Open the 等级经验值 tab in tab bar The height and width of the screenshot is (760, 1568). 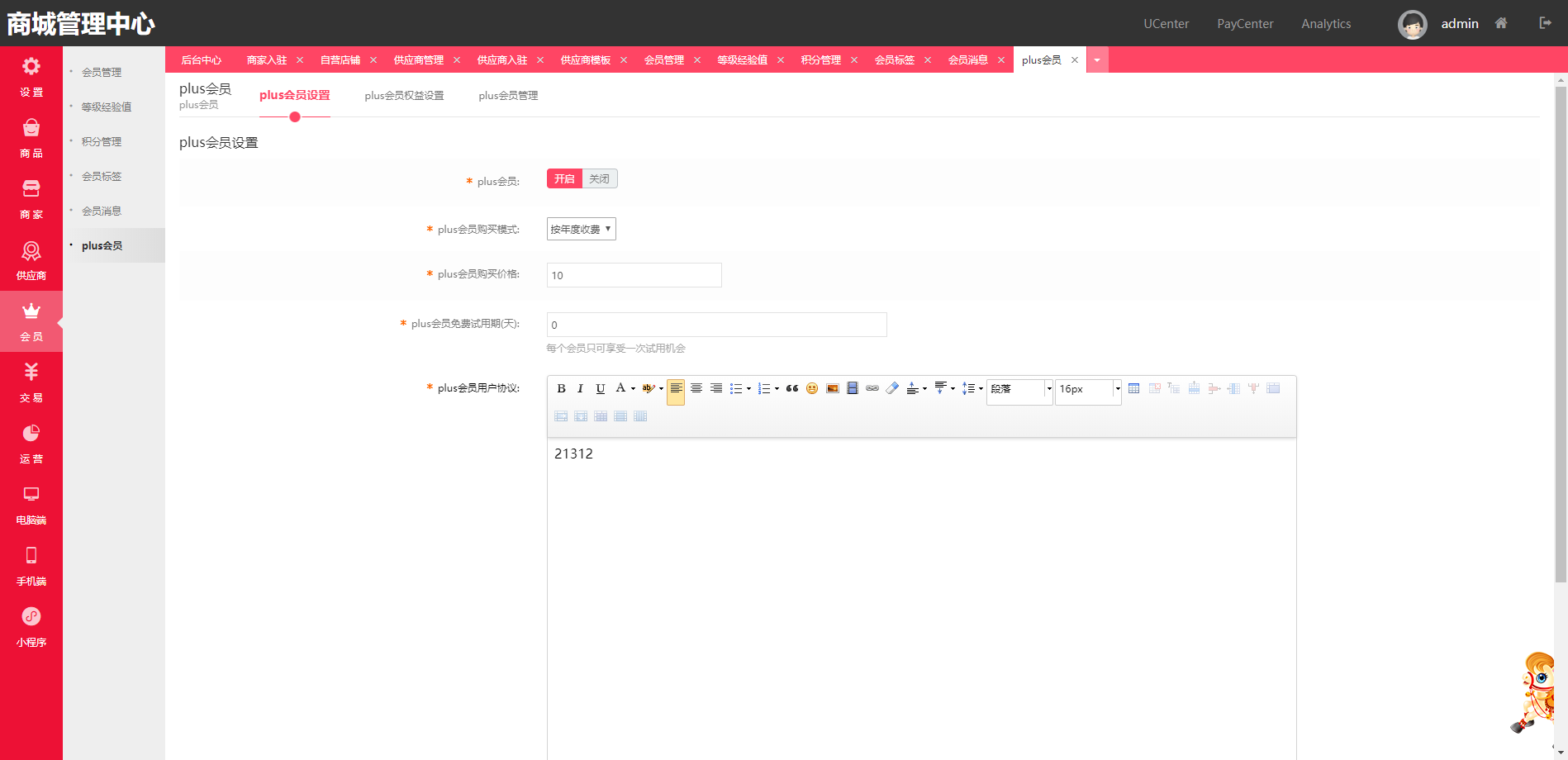[742, 60]
